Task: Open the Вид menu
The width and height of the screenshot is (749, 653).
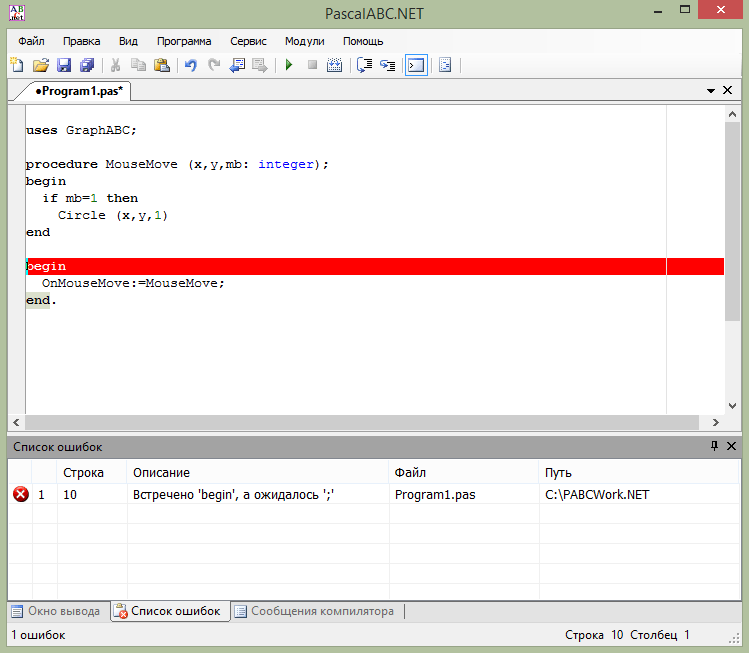Action: (x=128, y=42)
